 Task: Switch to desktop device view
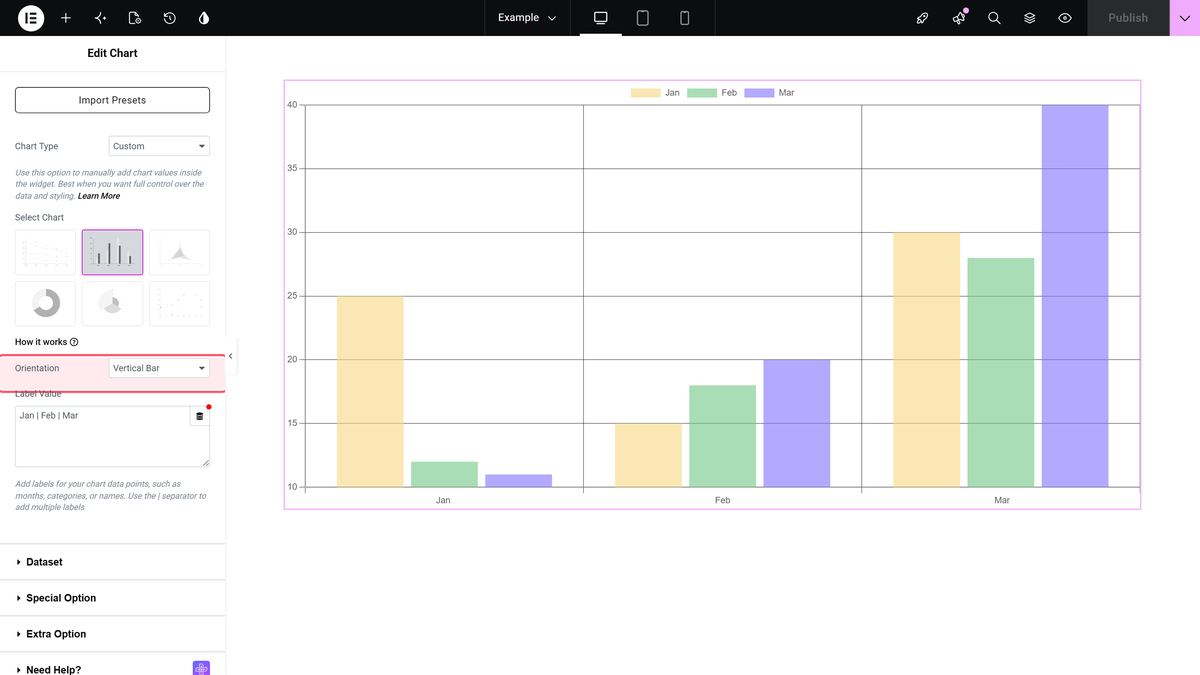pyautogui.click(x=601, y=18)
